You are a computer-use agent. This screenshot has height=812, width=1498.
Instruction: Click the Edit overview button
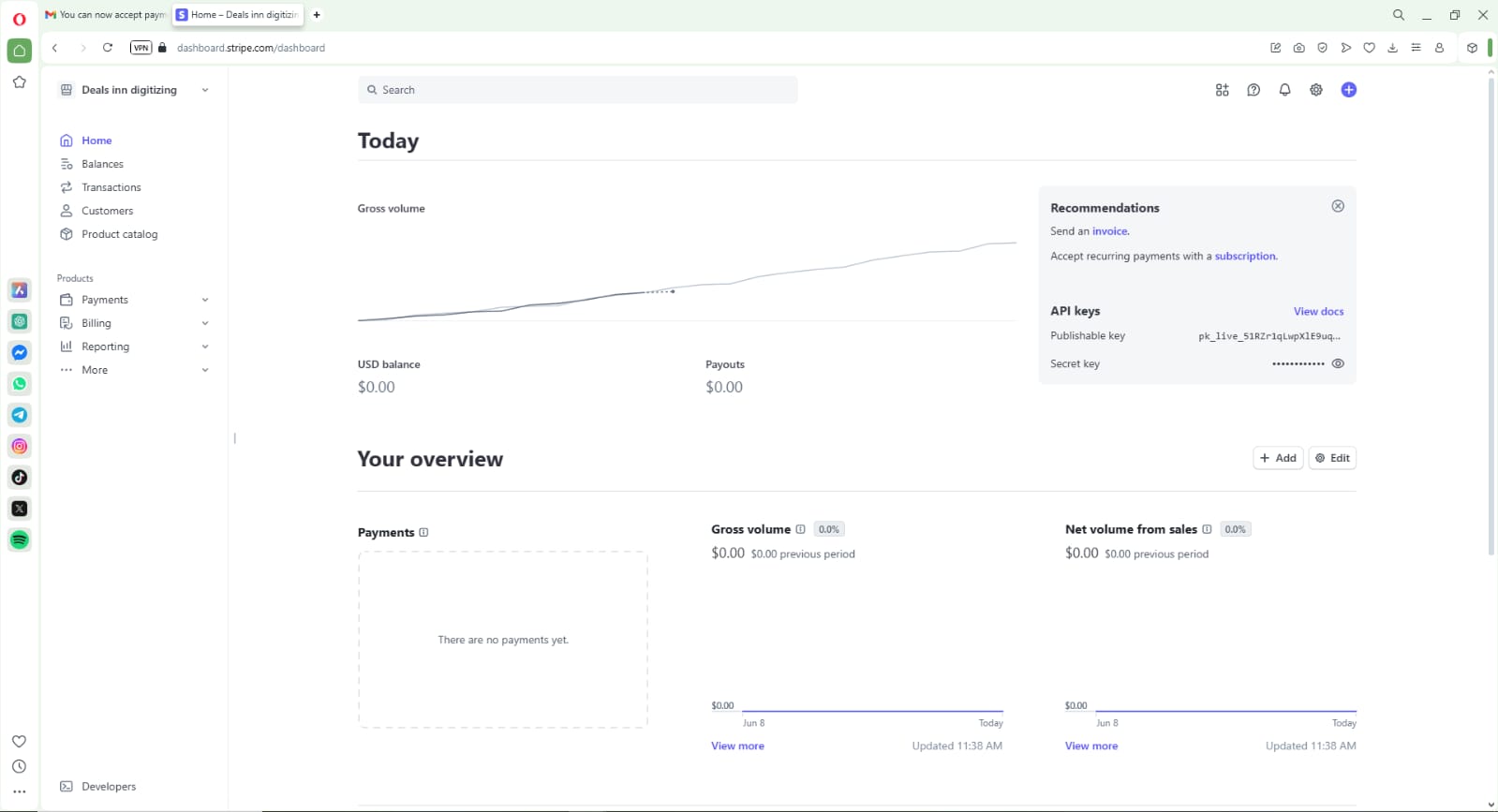coord(1332,458)
